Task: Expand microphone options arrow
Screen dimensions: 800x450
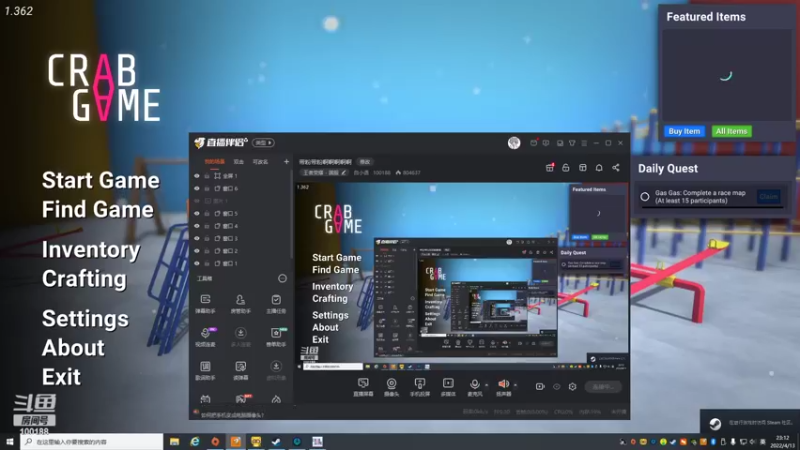Action: tap(486, 385)
